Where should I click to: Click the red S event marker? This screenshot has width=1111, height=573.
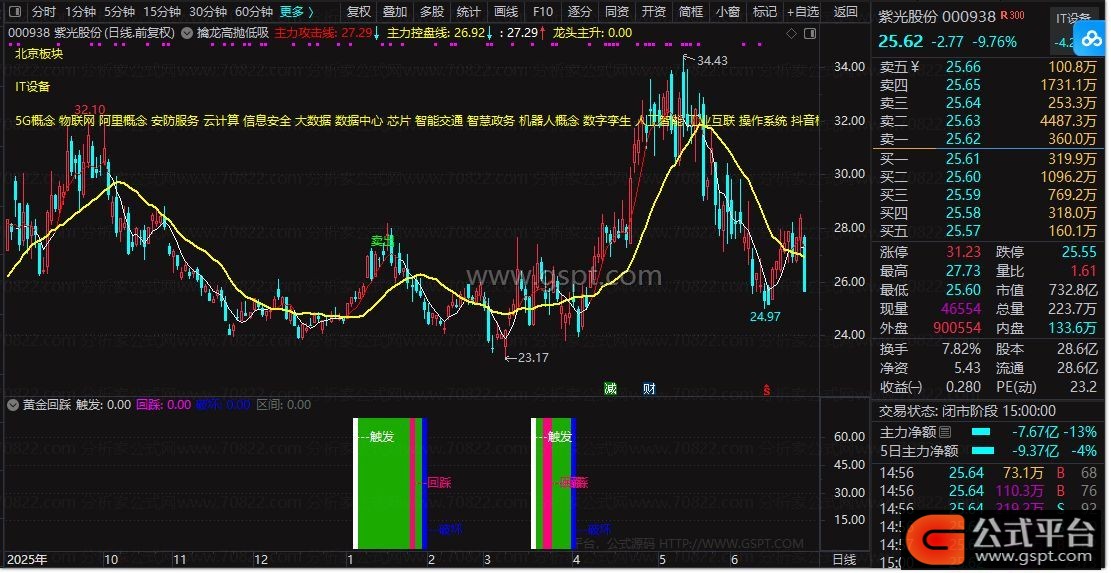[x=767, y=389]
